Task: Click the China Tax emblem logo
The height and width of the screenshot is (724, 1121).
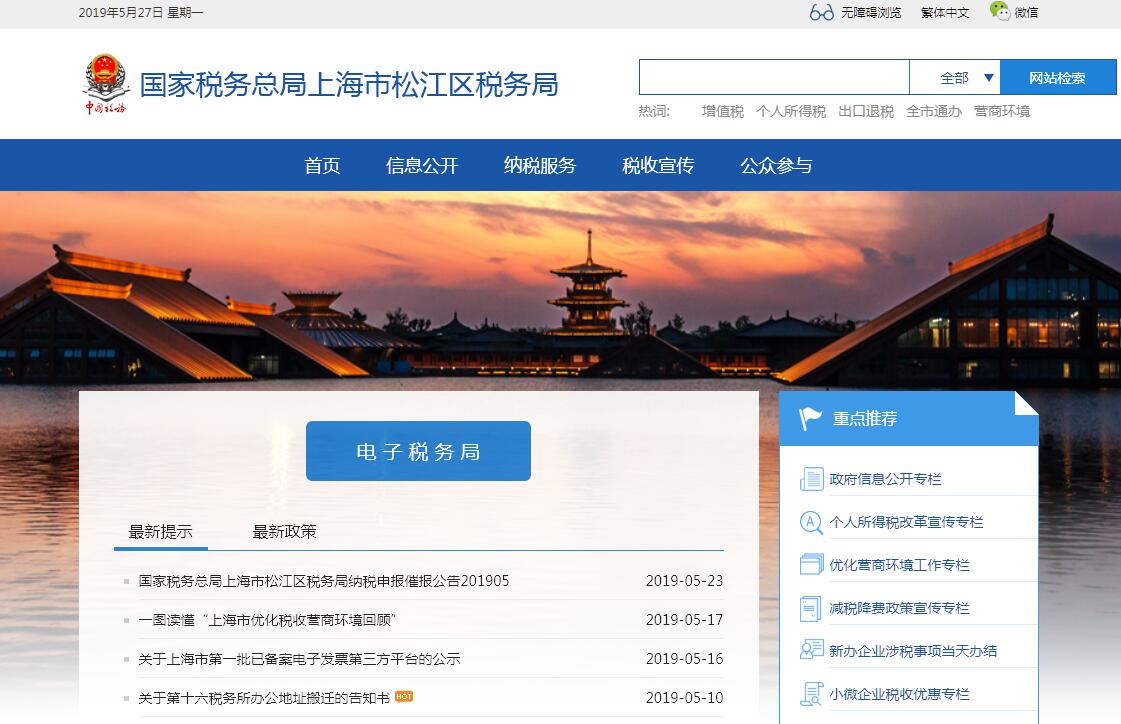Action: point(105,85)
